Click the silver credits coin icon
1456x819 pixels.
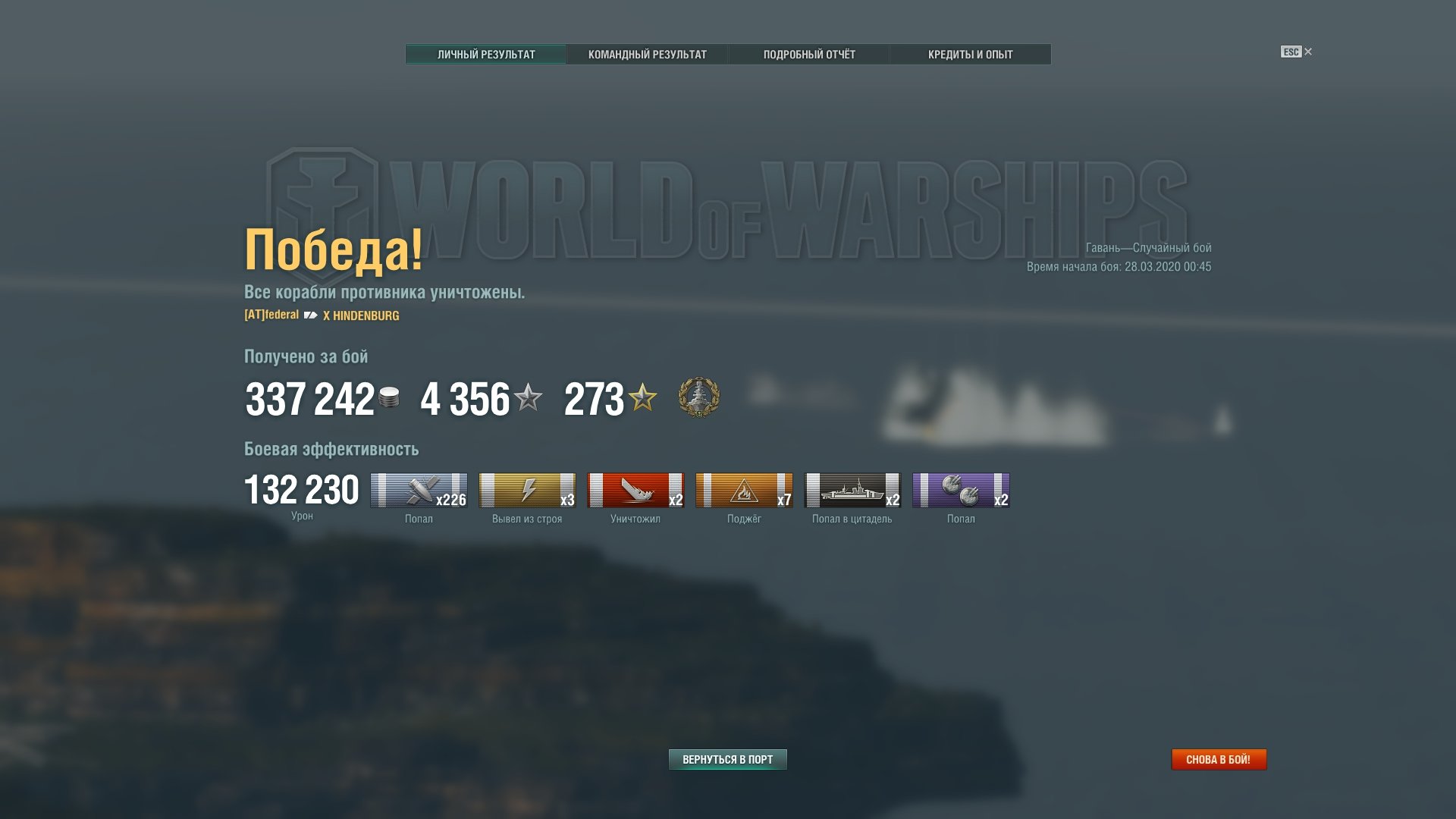[x=389, y=398]
